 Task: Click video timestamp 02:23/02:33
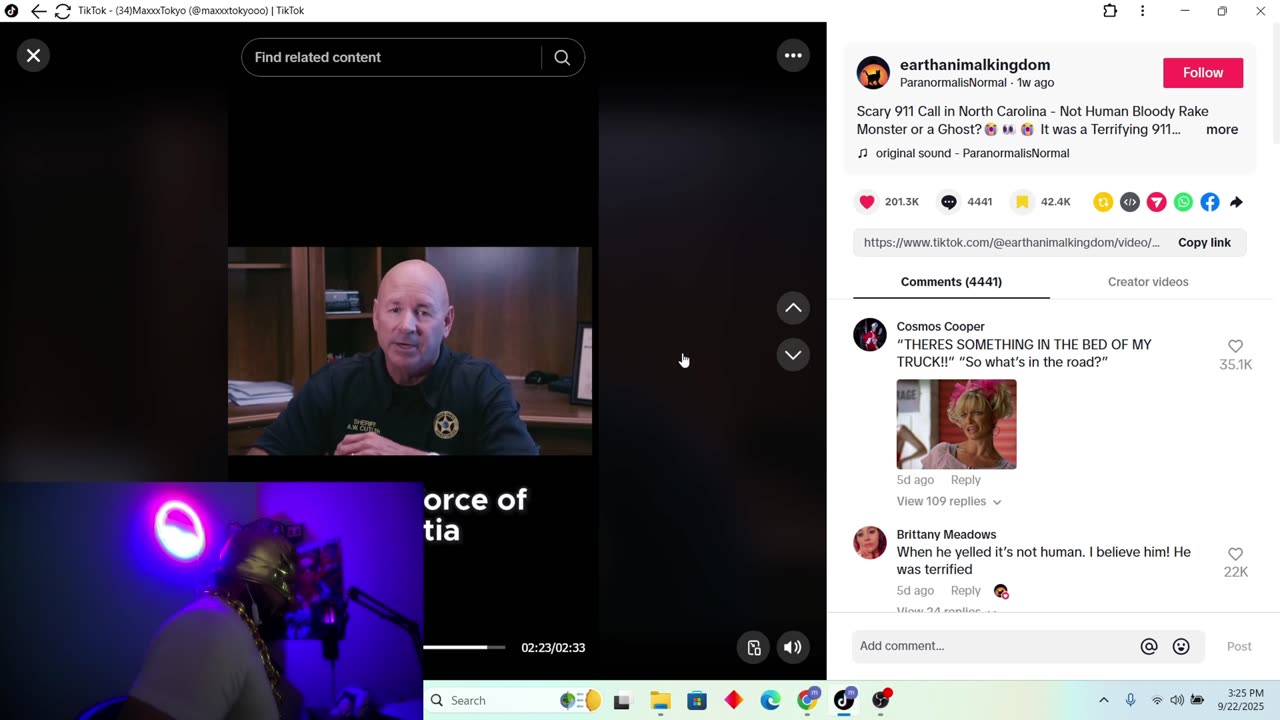(x=553, y=648)
